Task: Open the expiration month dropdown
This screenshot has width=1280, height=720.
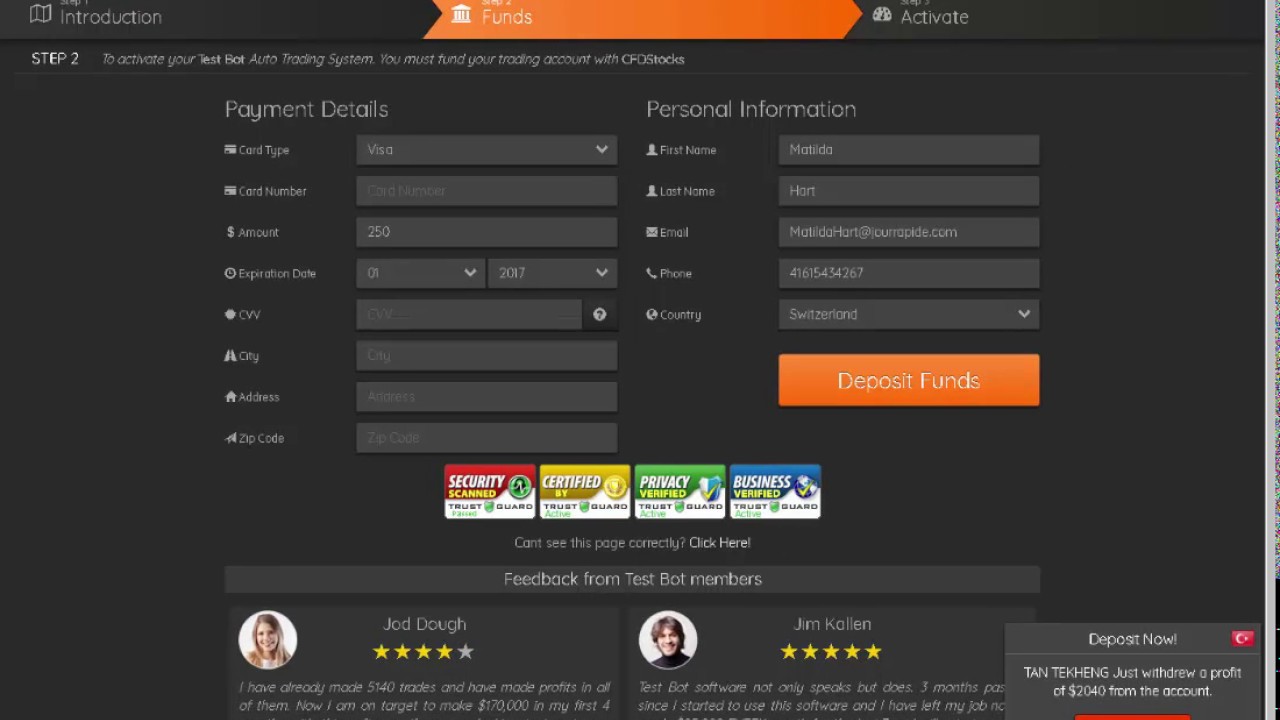Action: click(421, 273)
